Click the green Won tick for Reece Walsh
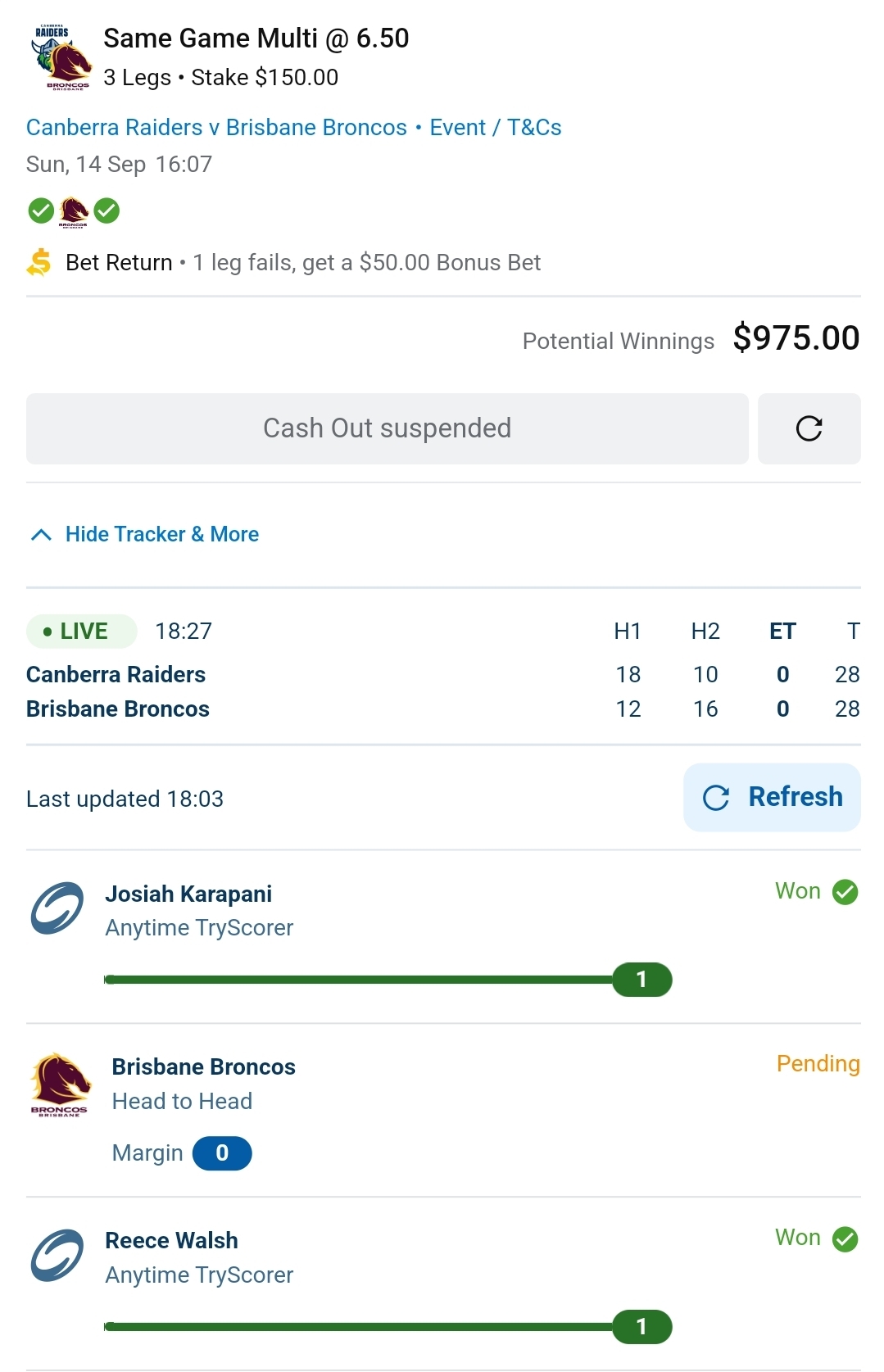This screenshot has height=1372, width=884. click(x=845, y=1239)
